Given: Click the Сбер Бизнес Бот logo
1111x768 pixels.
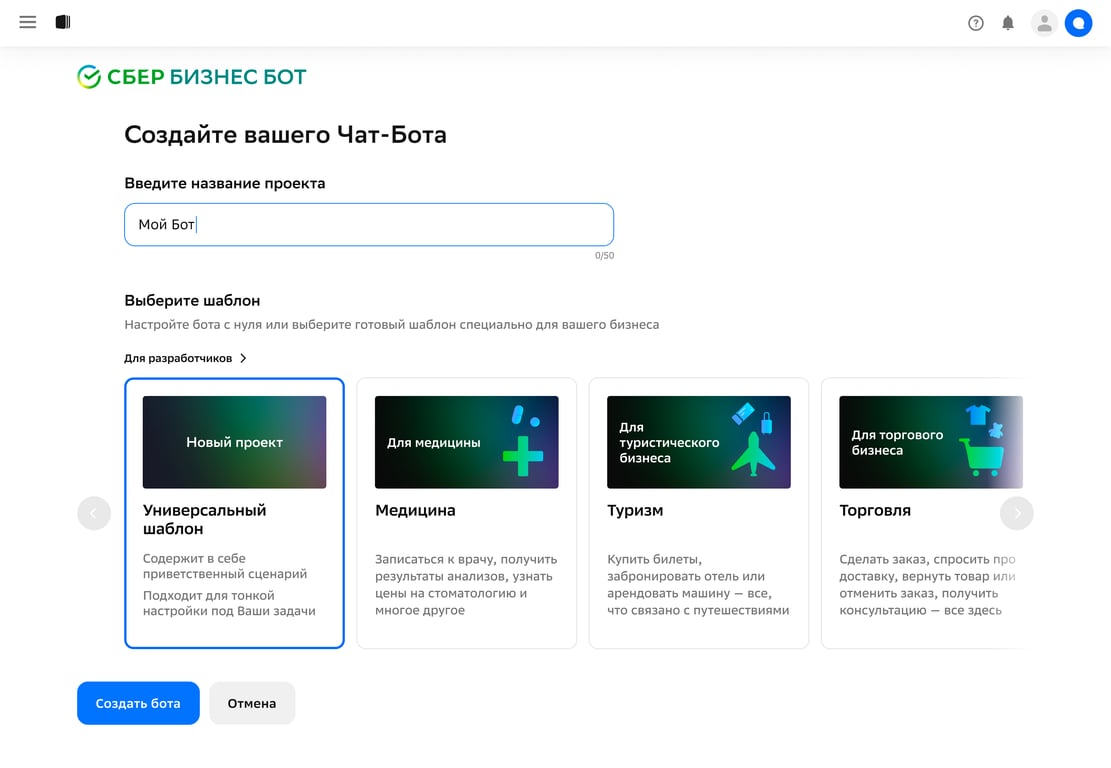Looking at the screenshot, I should [x=192, y=77].
